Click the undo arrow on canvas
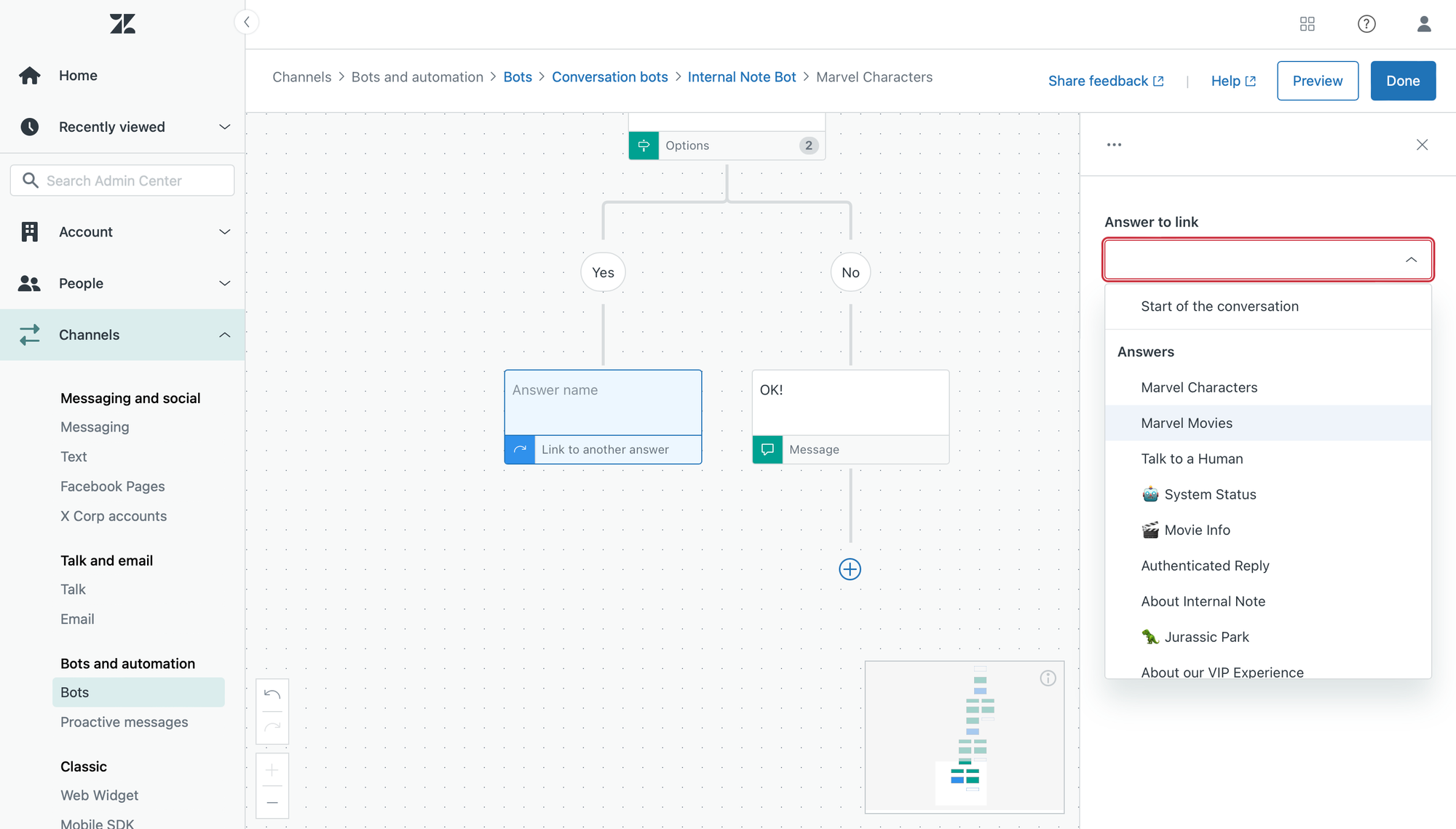 pyautogui.click(x=272, y=694)
